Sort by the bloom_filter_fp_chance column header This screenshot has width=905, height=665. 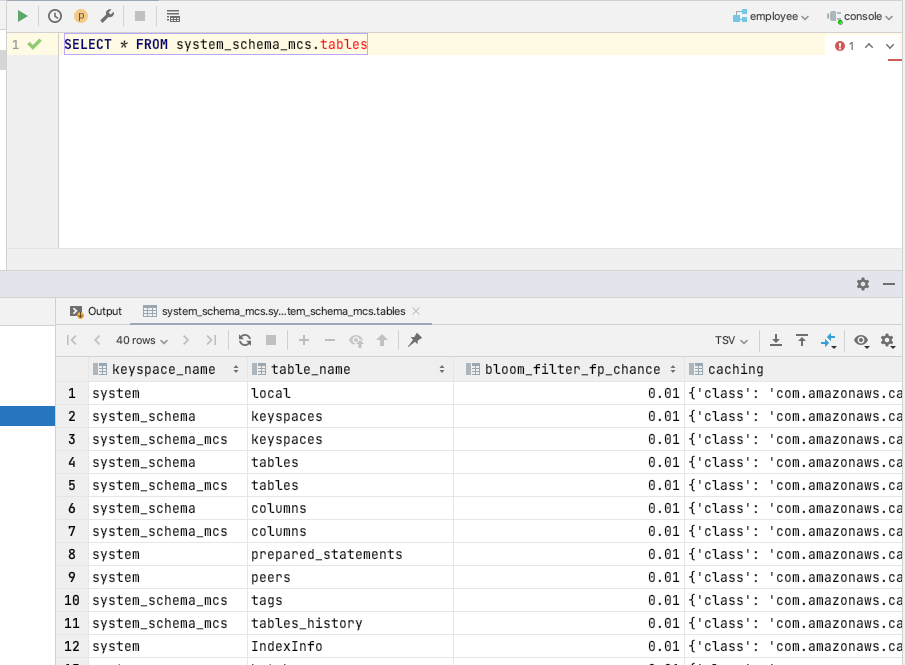pos(569,369)
